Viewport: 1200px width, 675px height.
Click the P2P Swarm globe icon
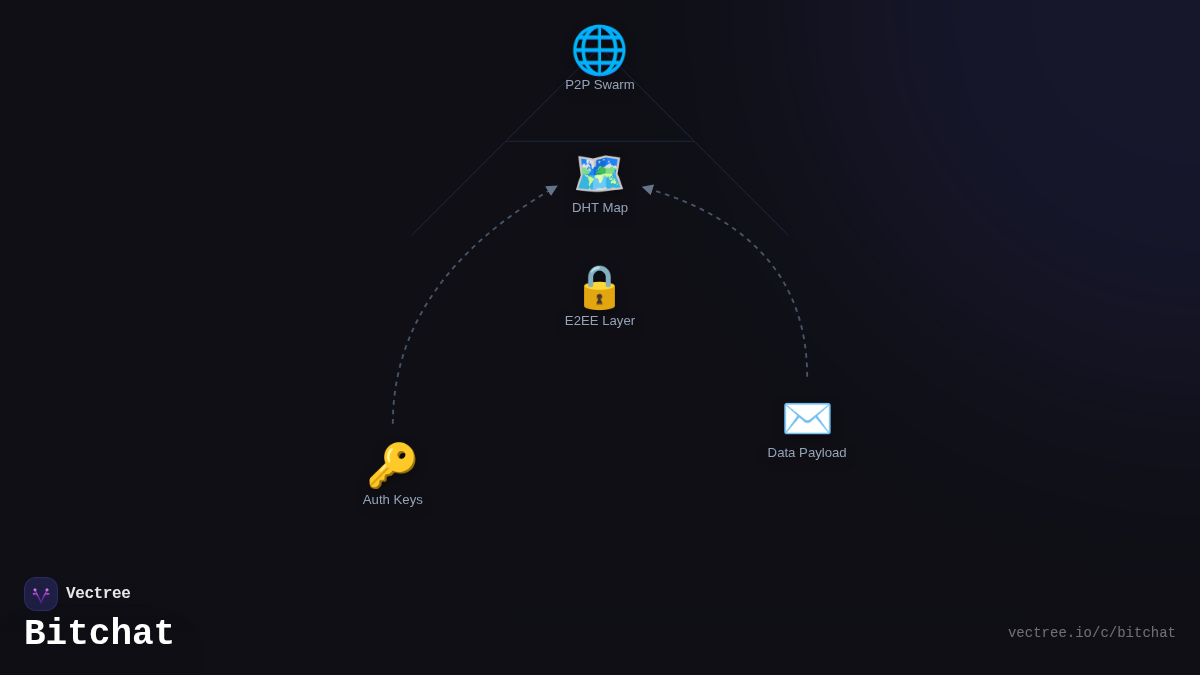[599, 50]
